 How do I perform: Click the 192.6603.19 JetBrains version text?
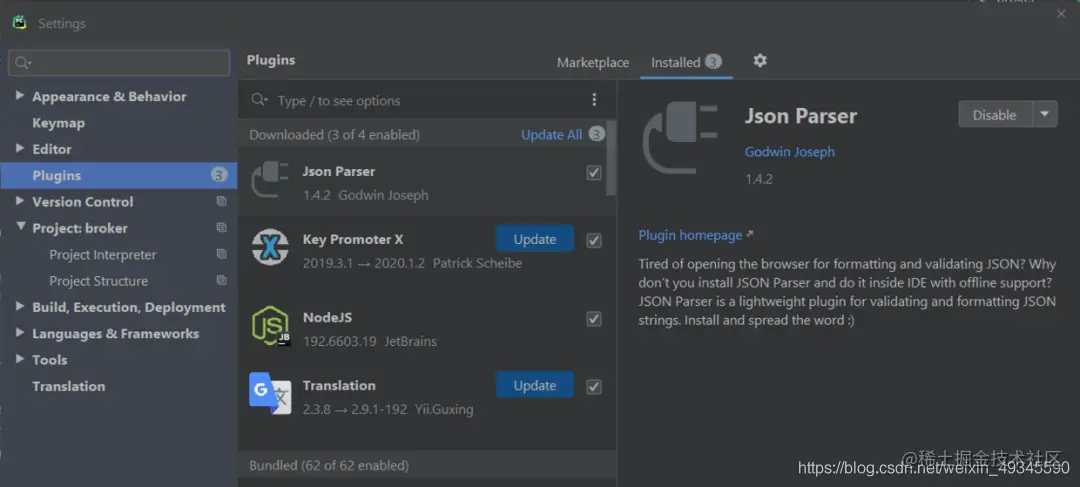(370, 341)
